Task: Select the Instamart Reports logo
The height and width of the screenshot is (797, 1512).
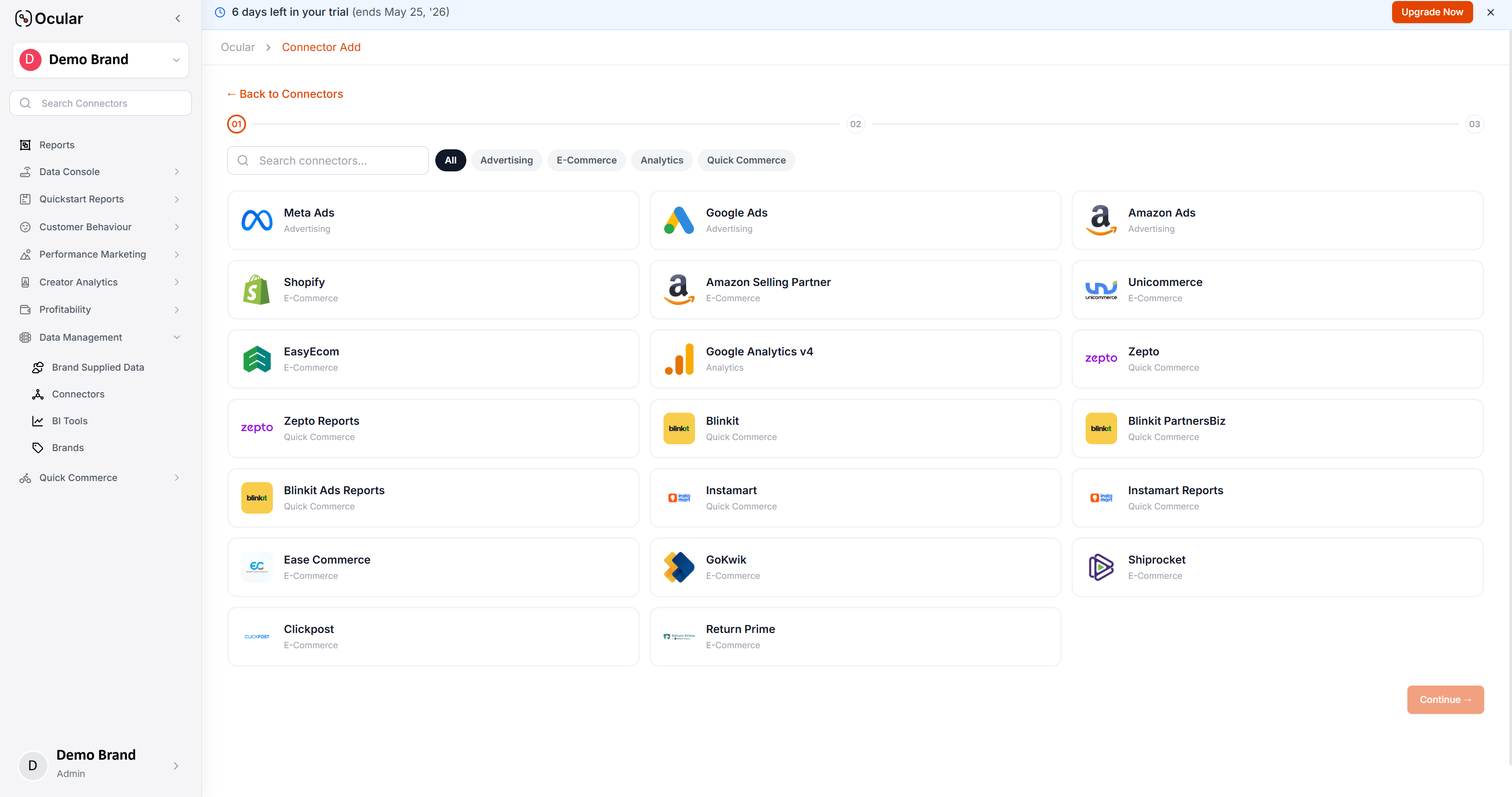Action: [1101, 498]
